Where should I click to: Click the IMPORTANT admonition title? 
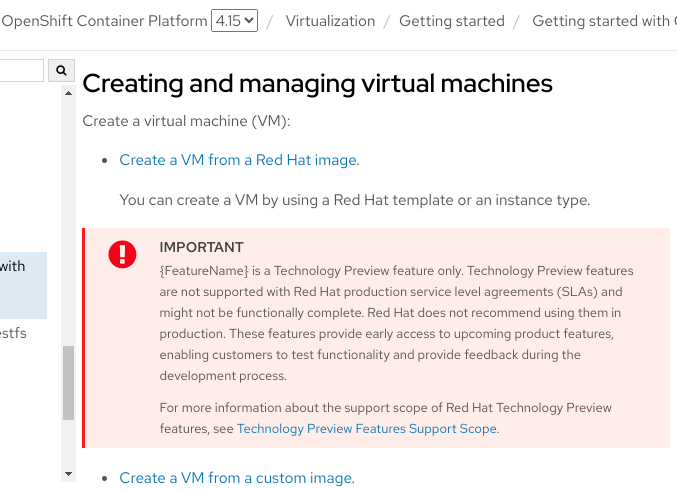pos(201,247)
